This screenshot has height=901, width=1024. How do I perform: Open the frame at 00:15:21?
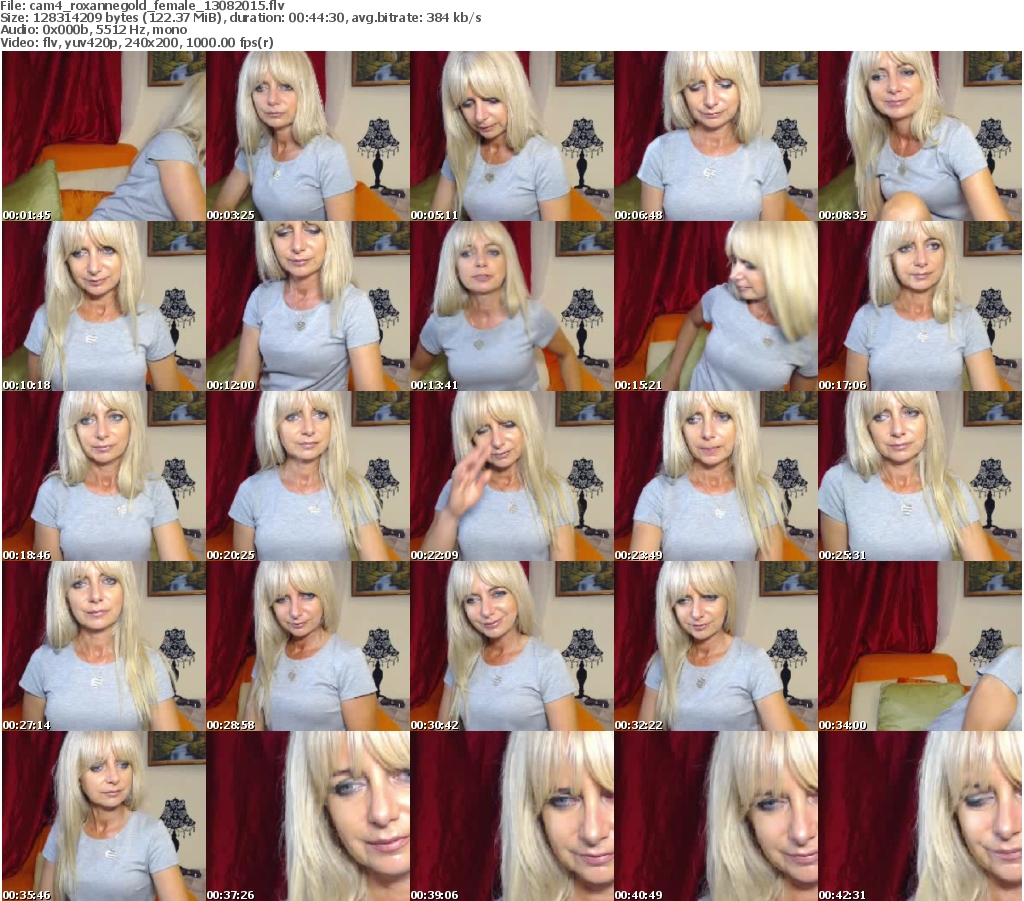pos(716,306)
